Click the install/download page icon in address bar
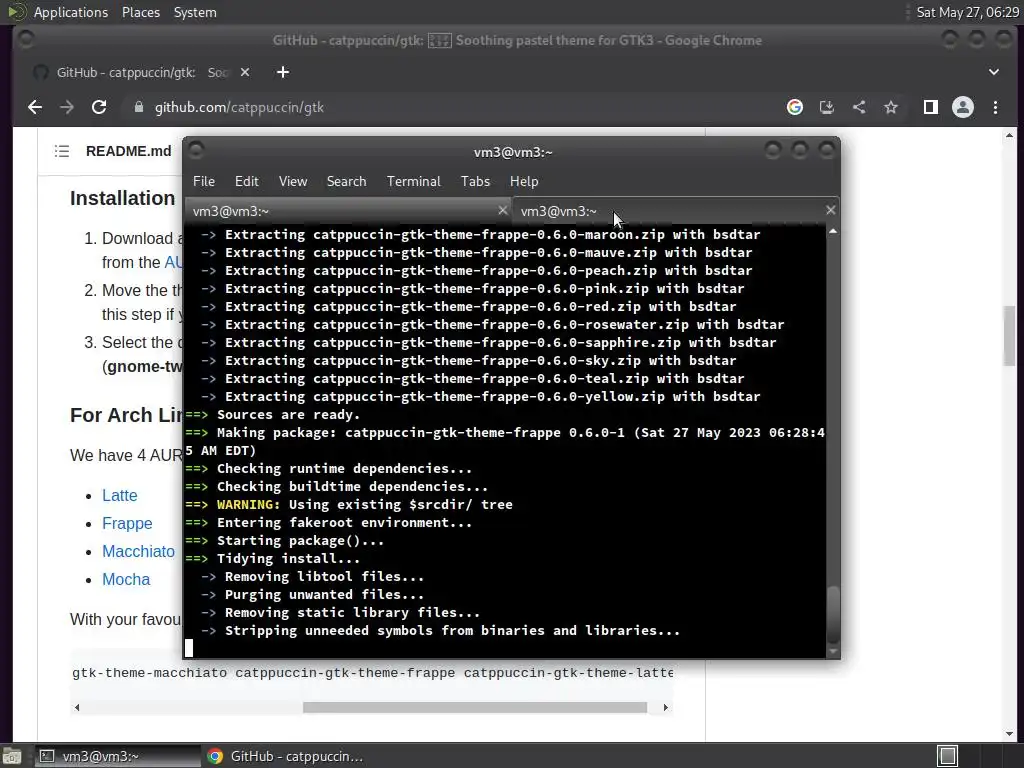Viewport: 1024px width, 768px height. (827, 108)
